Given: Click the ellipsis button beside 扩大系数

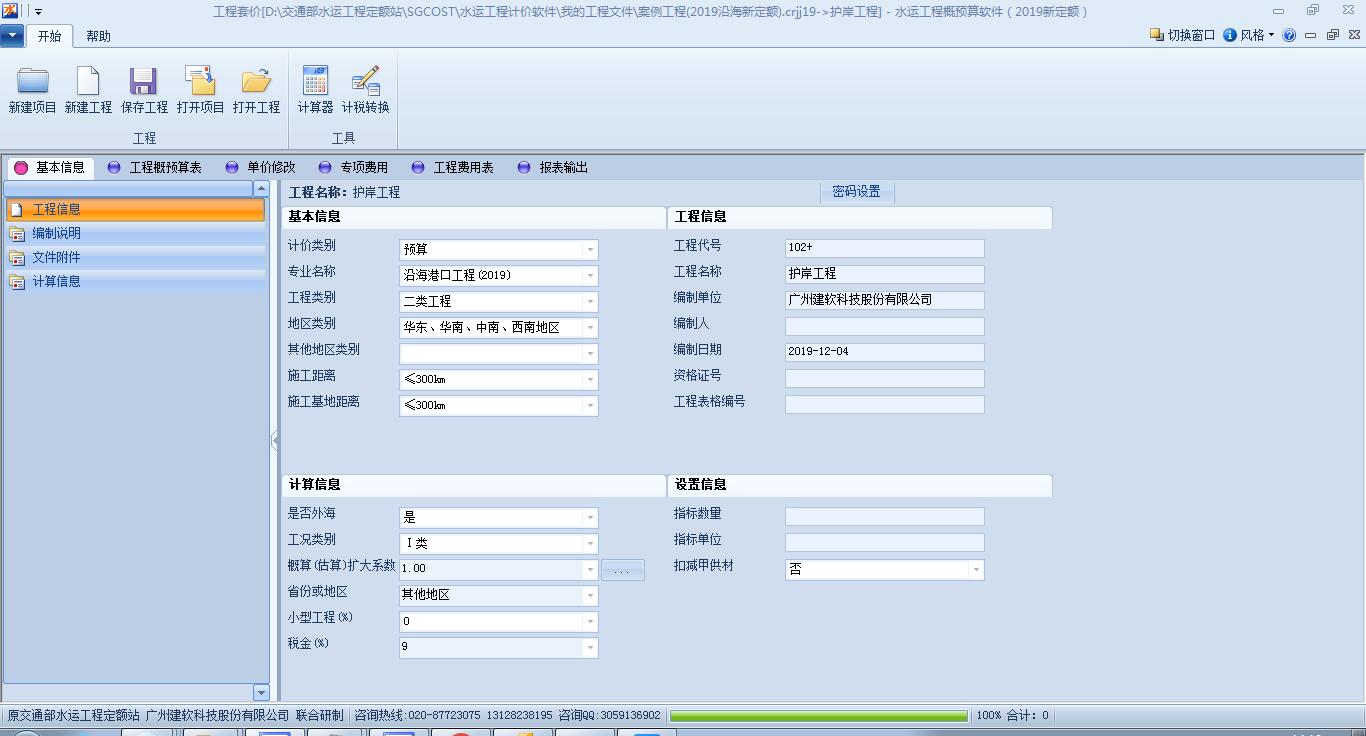Looking at the screenshot, I should coord(623,570).
